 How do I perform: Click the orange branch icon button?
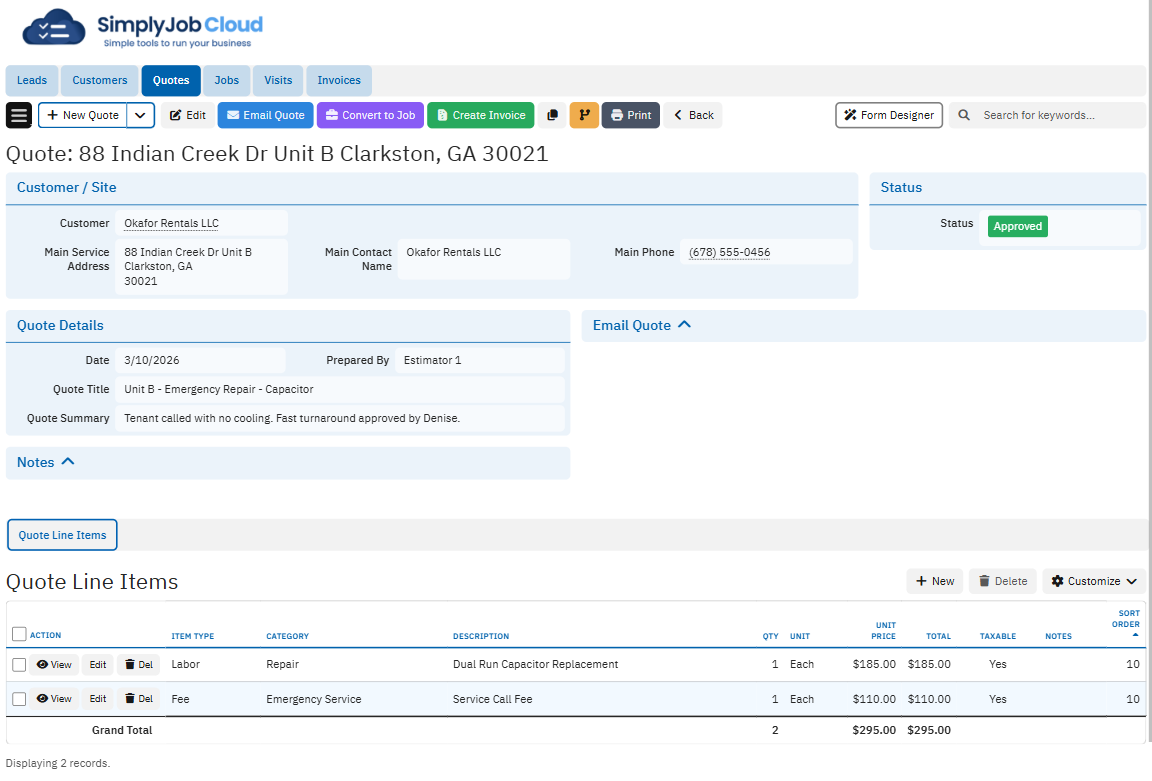[584, 115]
